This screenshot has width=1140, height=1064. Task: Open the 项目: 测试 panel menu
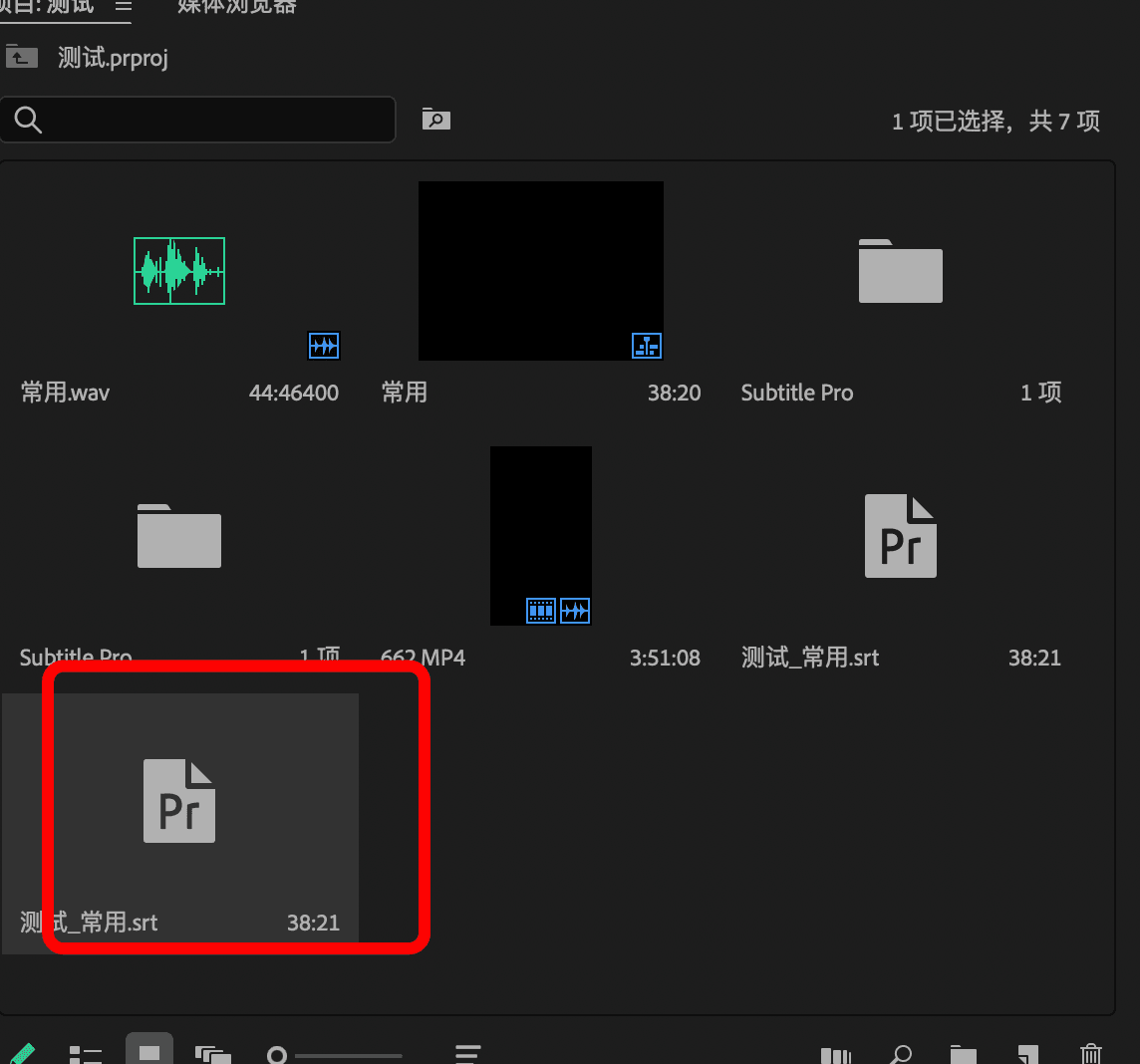click(123, 6)
